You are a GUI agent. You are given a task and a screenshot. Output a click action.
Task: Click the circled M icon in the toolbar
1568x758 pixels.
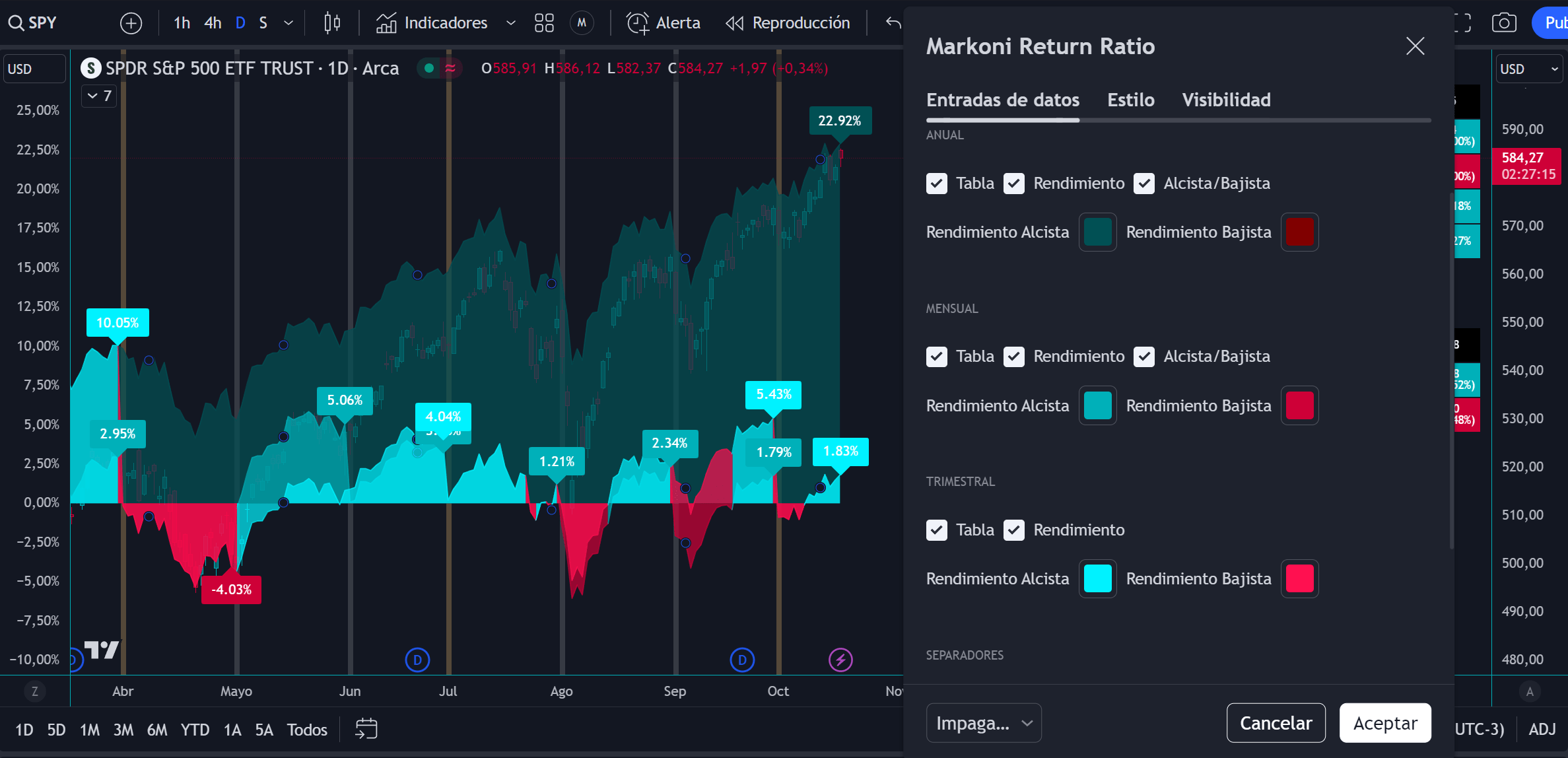coord(582,23)
